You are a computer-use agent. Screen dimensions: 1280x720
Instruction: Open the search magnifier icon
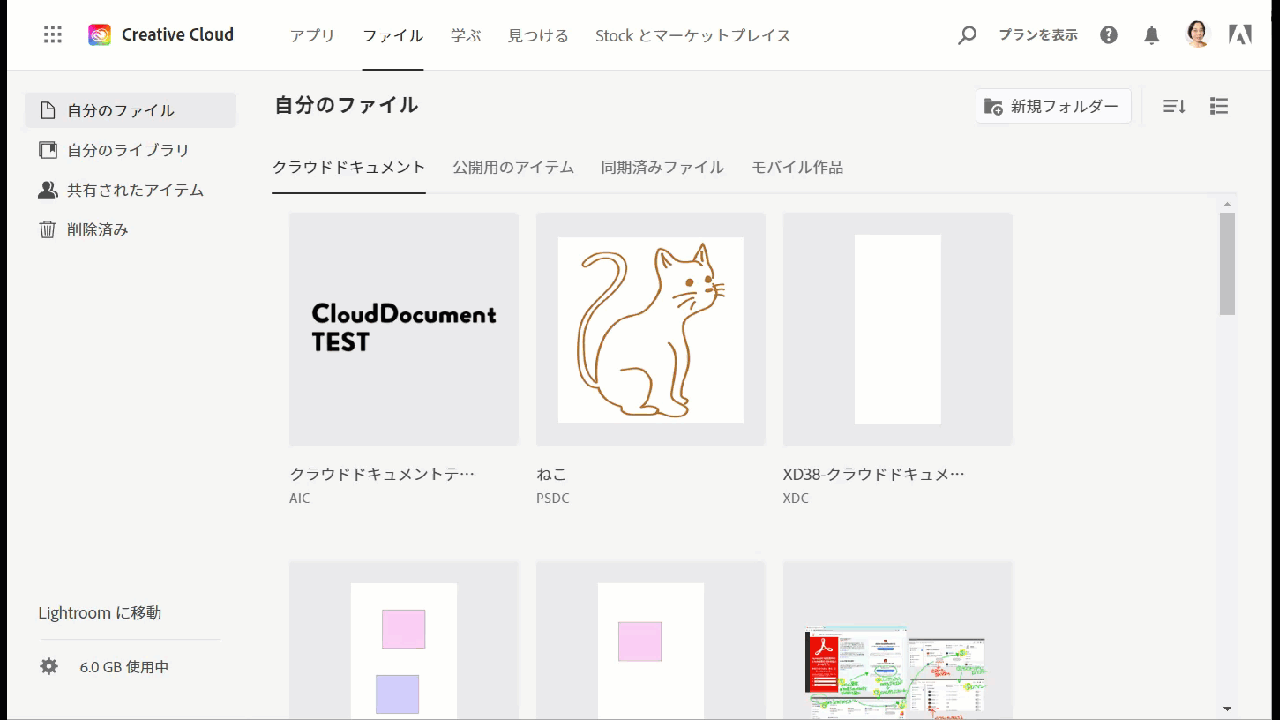tap(967, 35)
